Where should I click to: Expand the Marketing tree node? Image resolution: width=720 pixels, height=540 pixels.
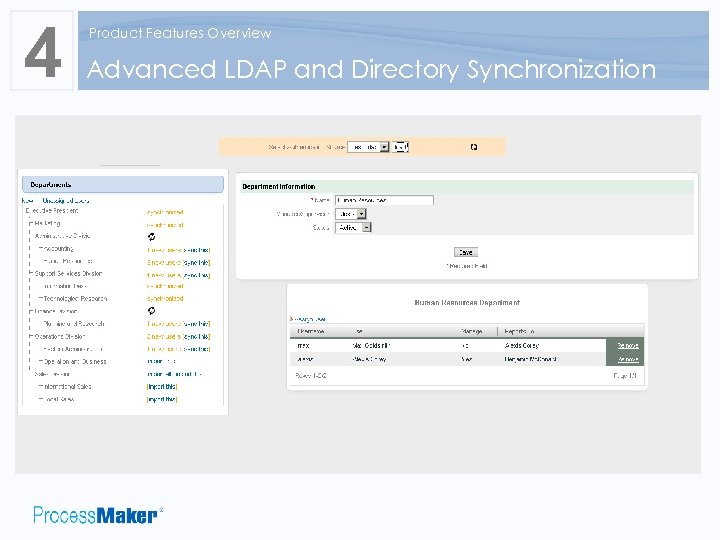(31, 224)
